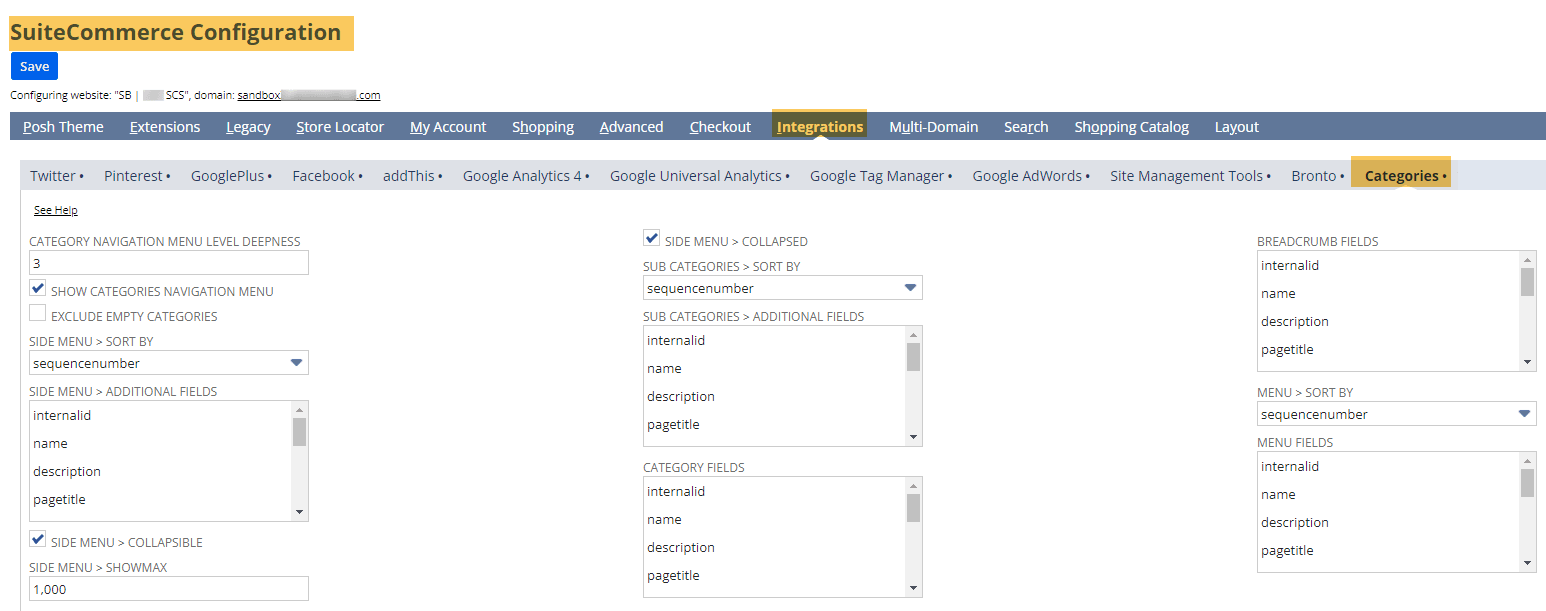Open the My Account tab
Image resolution: width=1546 pixels, height=611 pixels.
448,127
